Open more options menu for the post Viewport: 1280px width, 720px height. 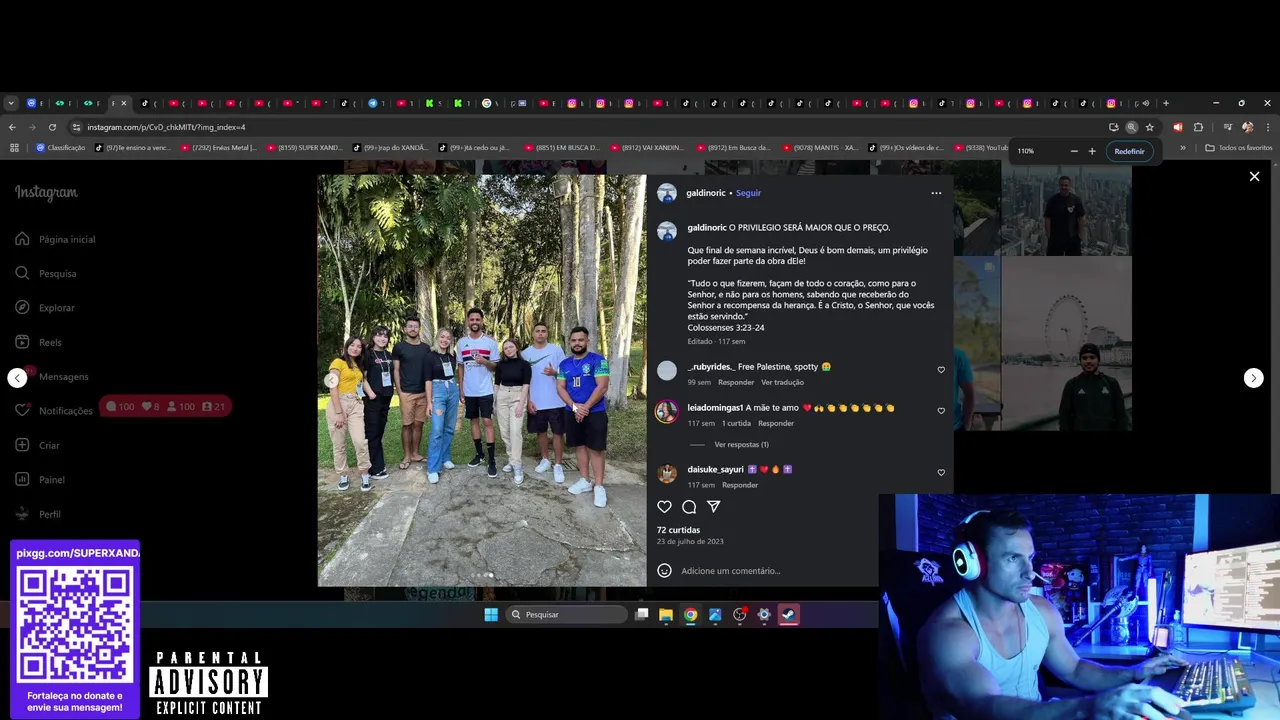pyautogui.click(x=936, y=193)
